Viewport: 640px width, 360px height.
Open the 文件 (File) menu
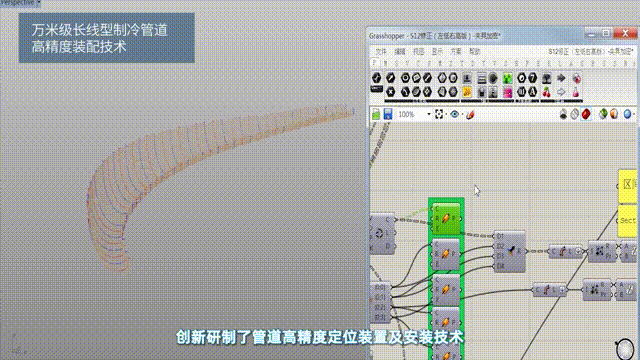[x=380, y=52]
